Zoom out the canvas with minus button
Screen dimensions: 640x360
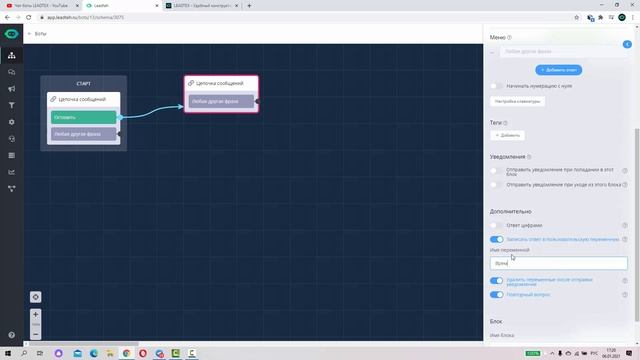point(36,334)
